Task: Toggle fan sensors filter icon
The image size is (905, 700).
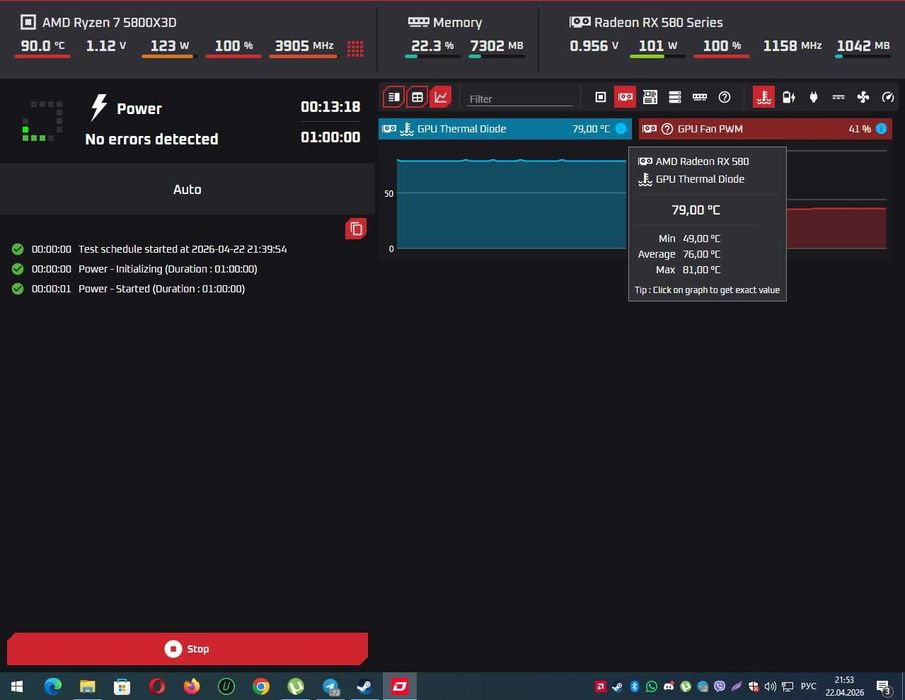Action: [863, 97]
